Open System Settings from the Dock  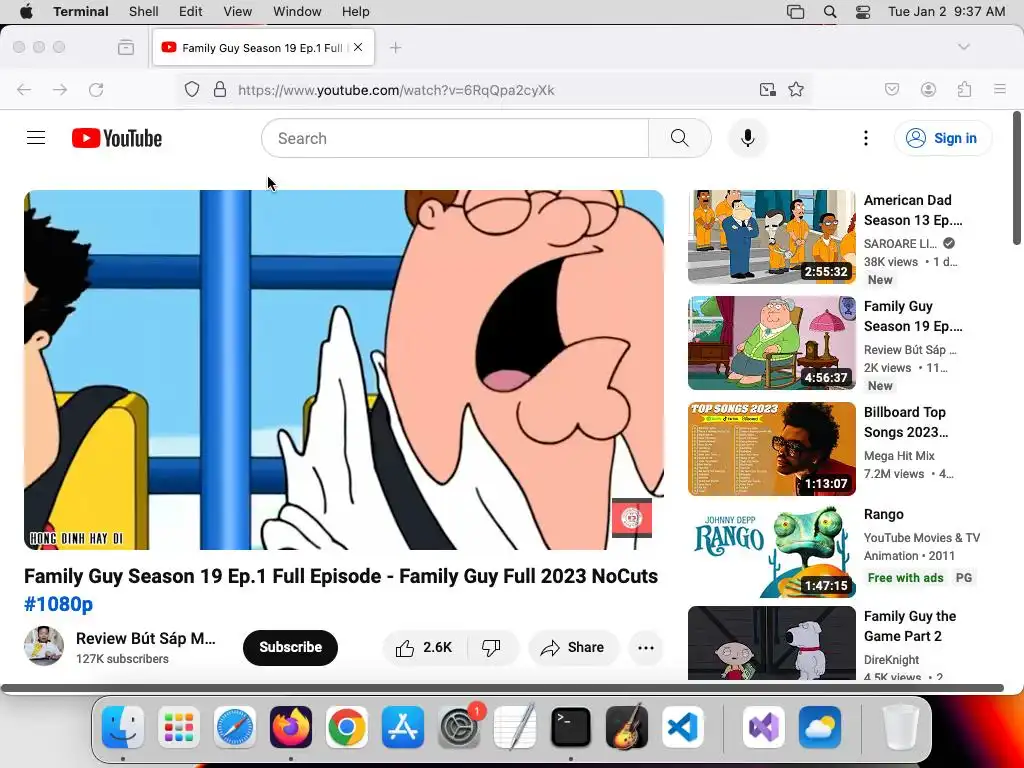point(459,727)
